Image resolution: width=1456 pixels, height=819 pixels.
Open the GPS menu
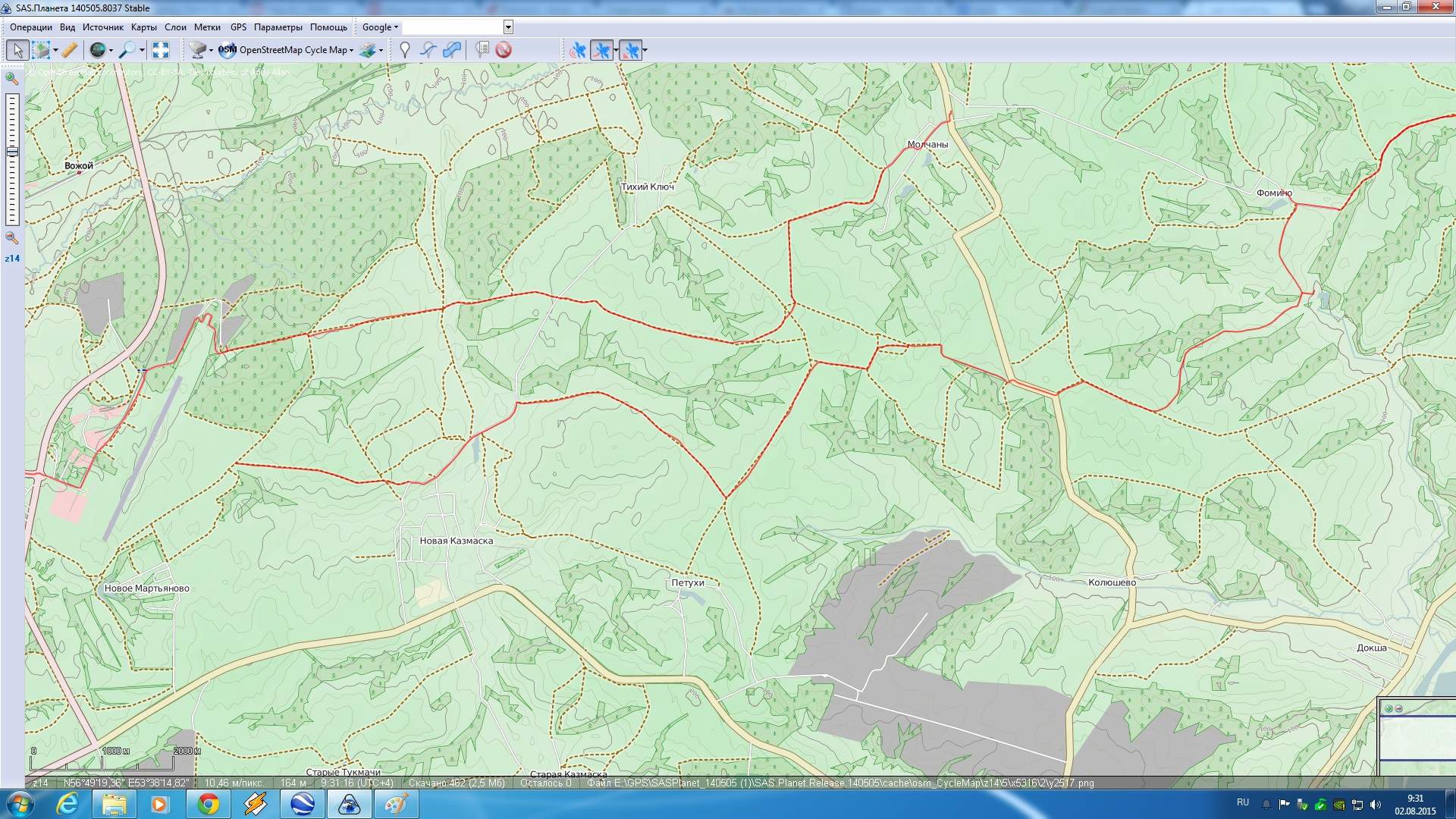click(239, 27)
